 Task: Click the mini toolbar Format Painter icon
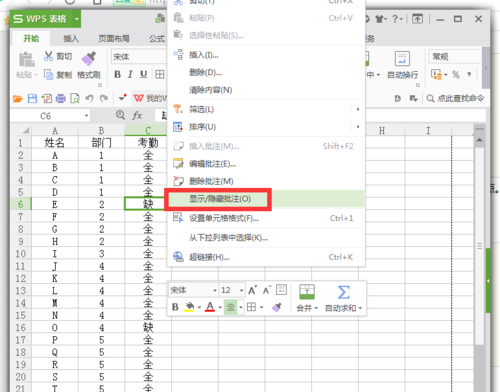tap(277, 307)
